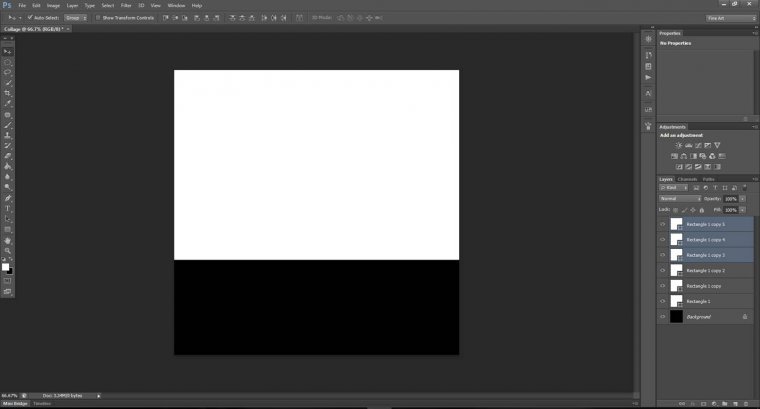760x409 pixels.
Task: Open the Auto-Select Group dropdown
Action: click(76, 17)
